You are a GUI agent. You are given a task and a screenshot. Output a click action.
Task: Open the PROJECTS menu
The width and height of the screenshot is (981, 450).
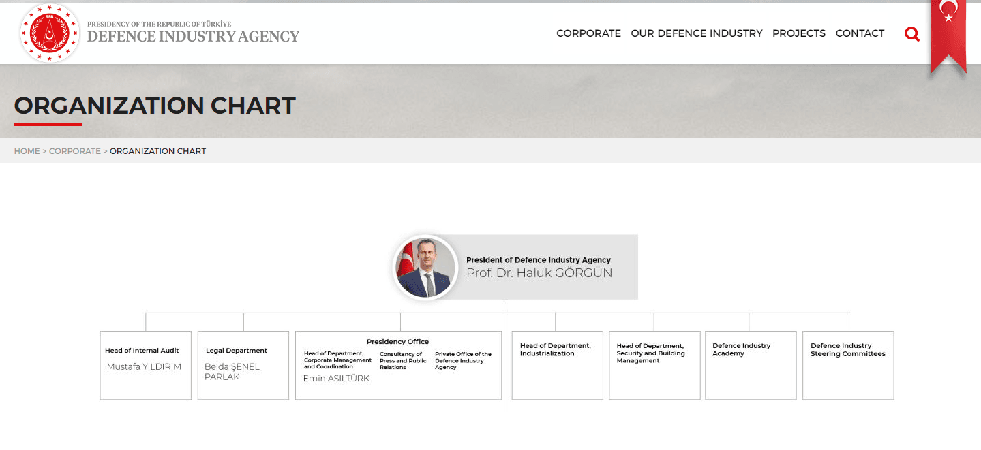click(799, 33)
